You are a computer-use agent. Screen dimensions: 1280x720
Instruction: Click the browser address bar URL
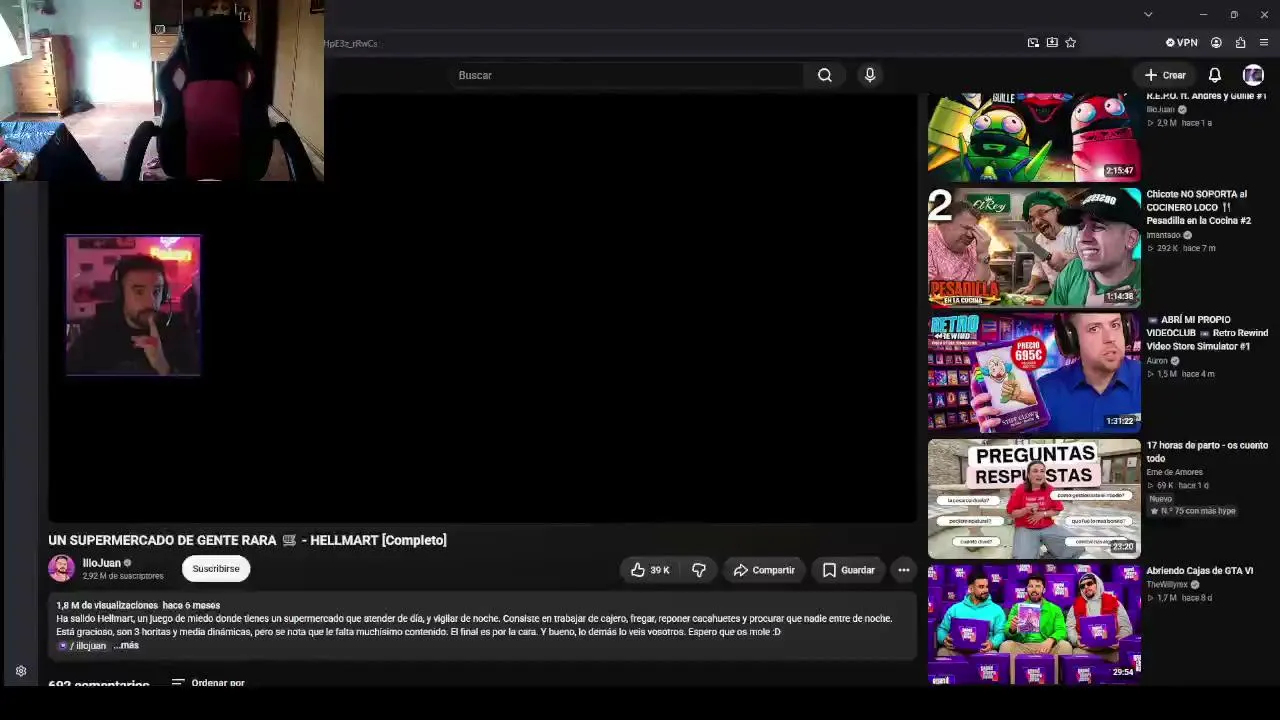pos(350,44)
